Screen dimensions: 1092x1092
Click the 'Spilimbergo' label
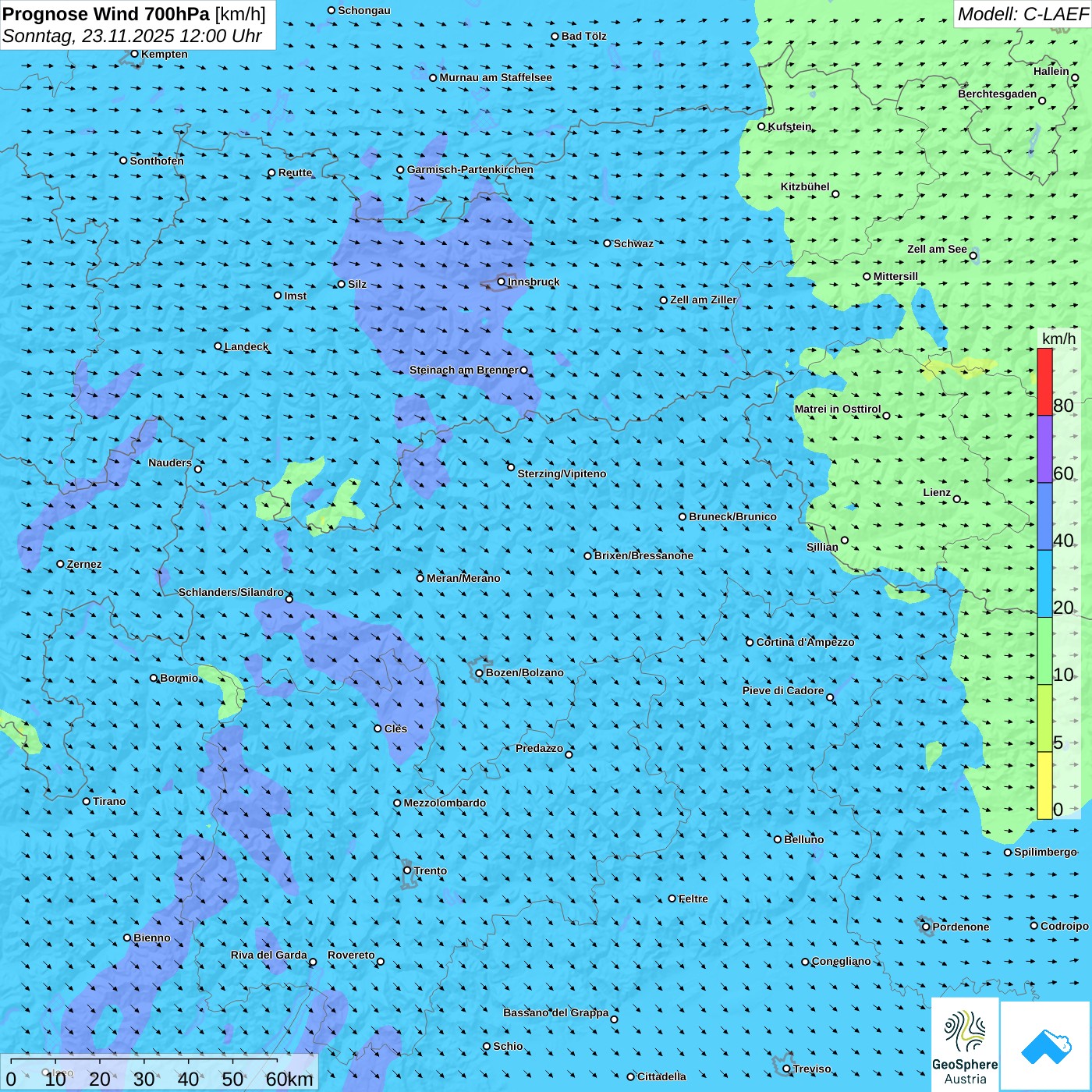[x=1045, y=852]
